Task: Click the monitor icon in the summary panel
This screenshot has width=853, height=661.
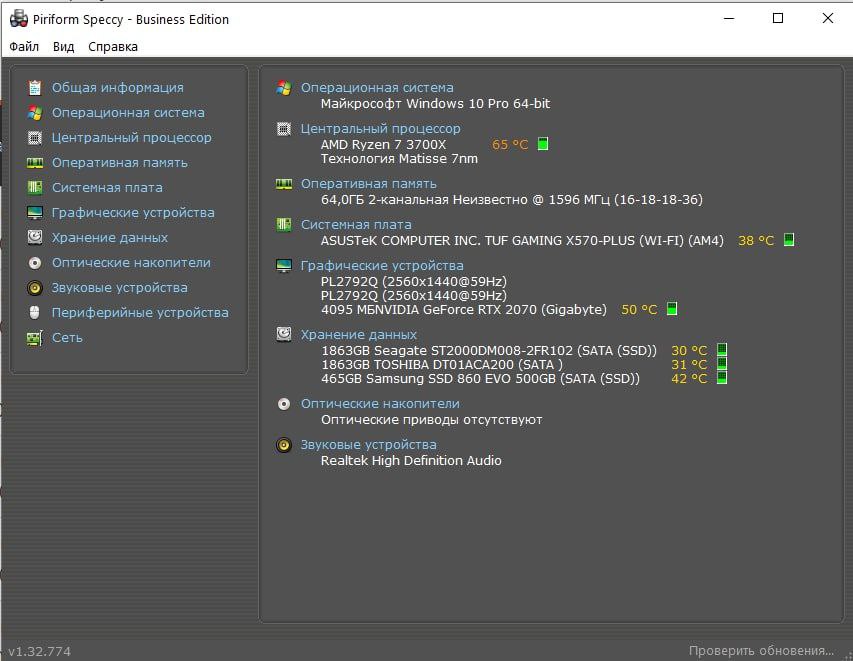Action: tap(283, 265)
